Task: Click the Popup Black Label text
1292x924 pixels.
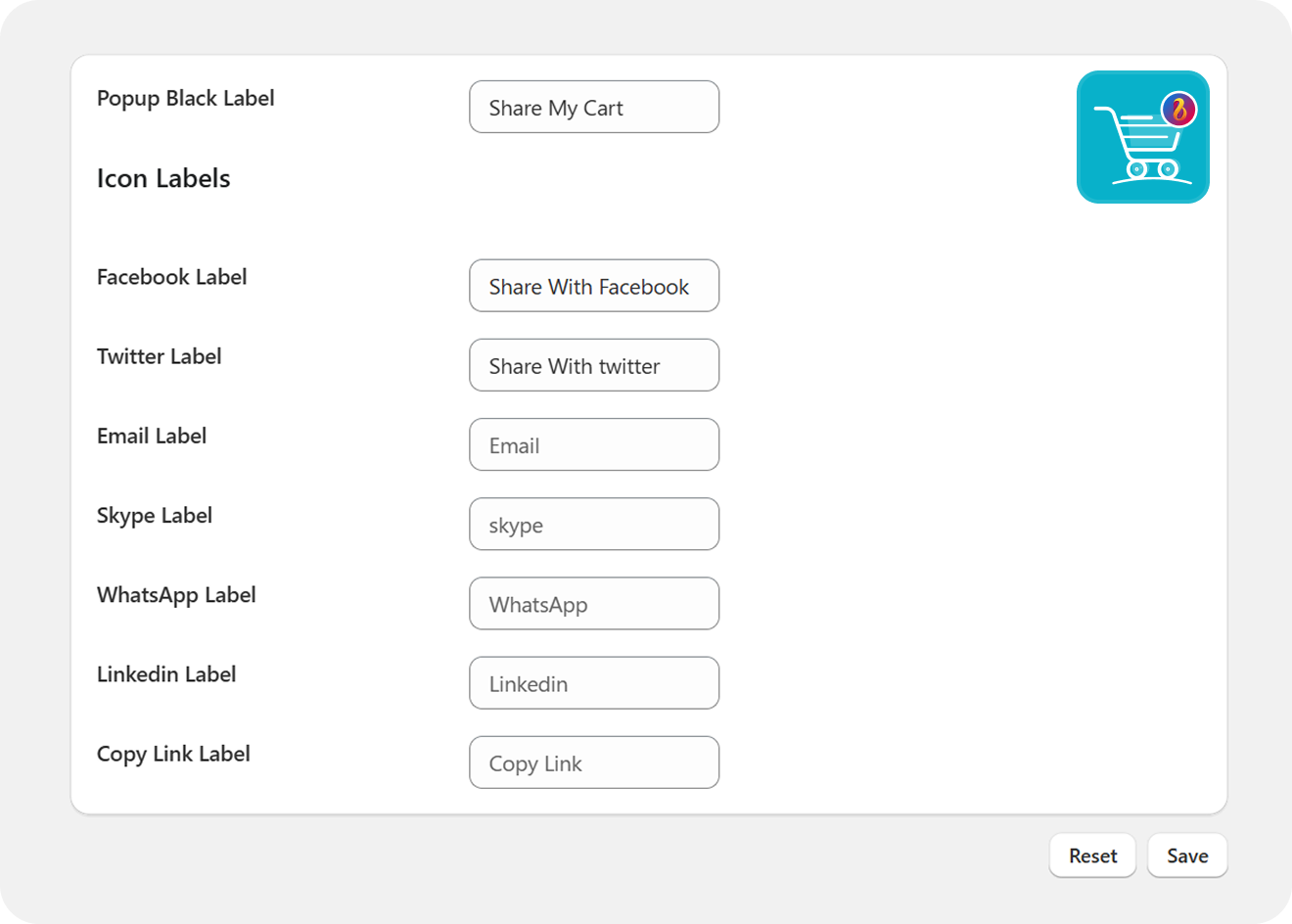Action: click(185, 98)
